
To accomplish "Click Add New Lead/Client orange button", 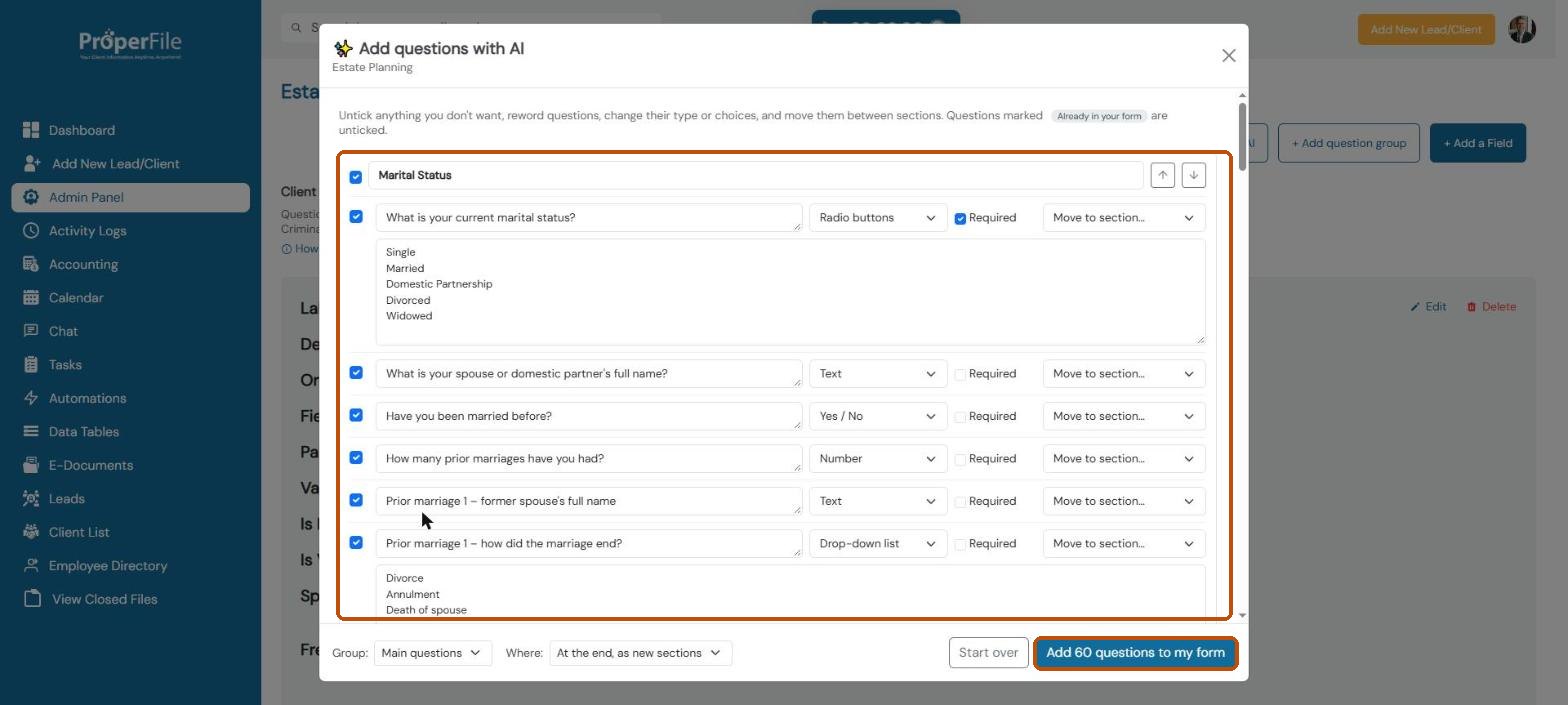I will (x=1426, y=29).
